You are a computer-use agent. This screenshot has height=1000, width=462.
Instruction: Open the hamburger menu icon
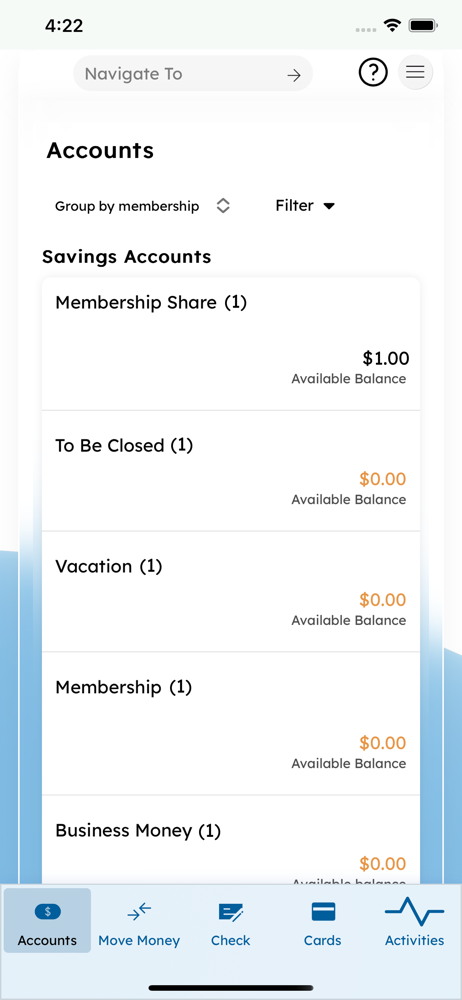click(415, 73)
